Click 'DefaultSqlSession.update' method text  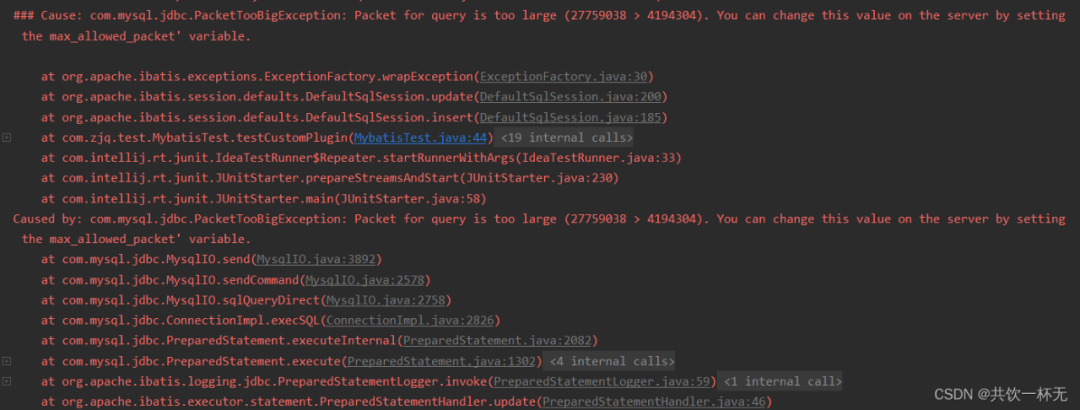pyautogui.click(x=390, y=96)
